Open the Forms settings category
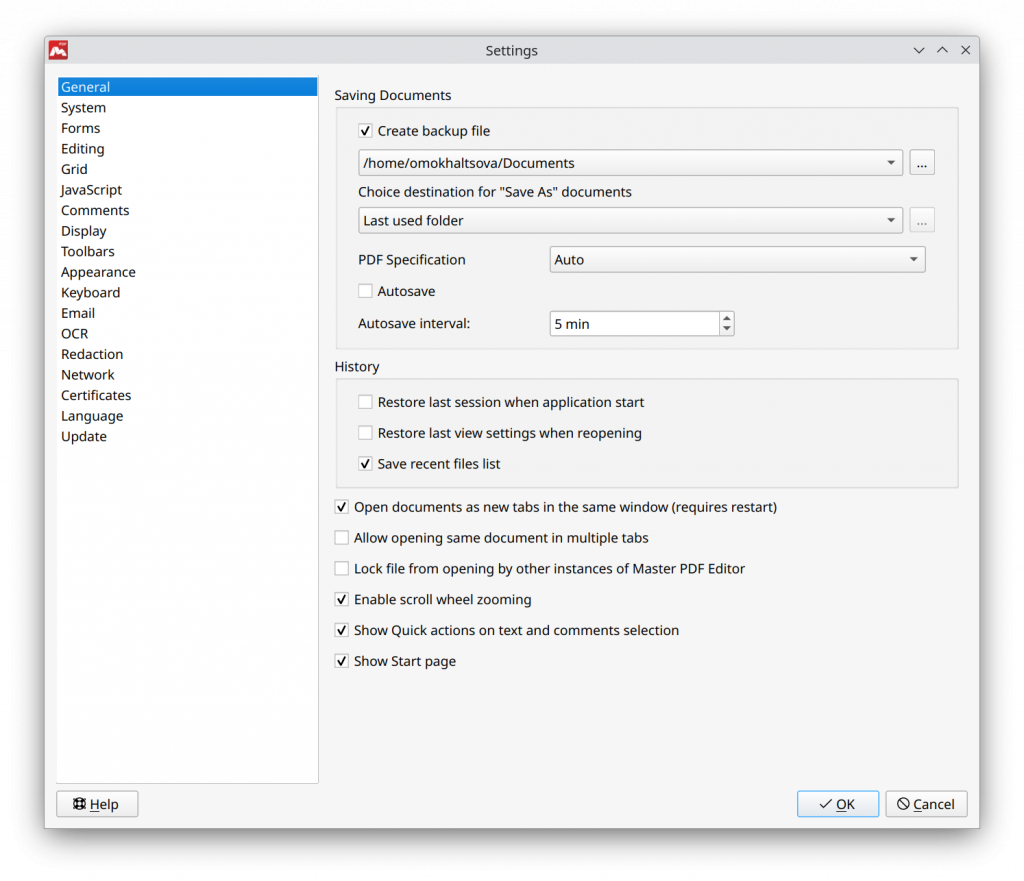The width and height of the screenshot is (1024, 881). [x=187, y=128]
